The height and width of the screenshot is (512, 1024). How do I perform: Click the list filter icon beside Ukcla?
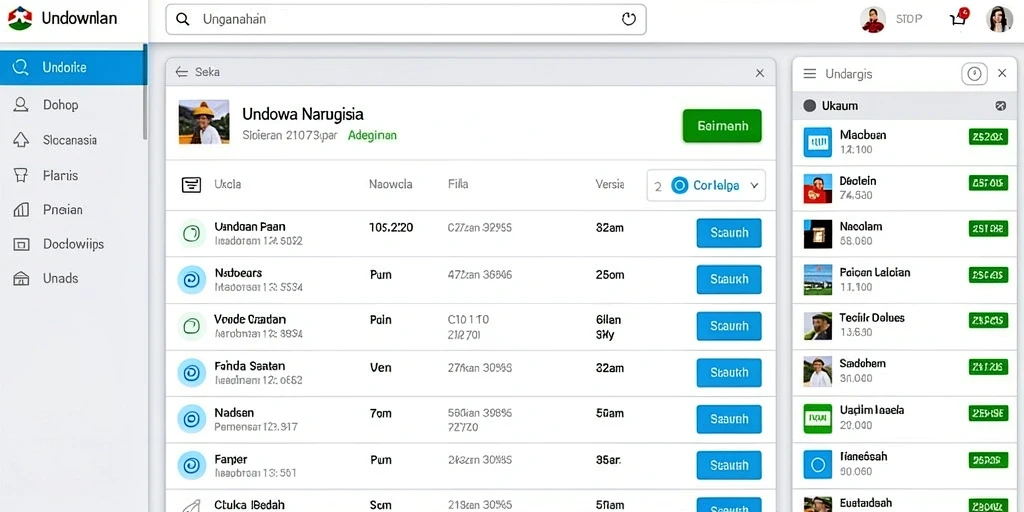coord(191,185)
